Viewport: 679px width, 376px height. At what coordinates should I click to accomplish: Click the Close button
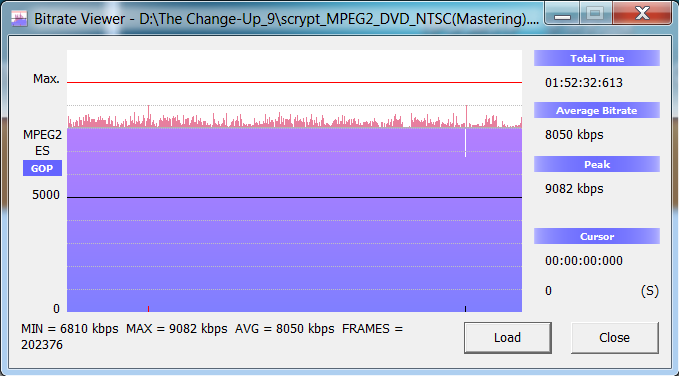(614, 337)
